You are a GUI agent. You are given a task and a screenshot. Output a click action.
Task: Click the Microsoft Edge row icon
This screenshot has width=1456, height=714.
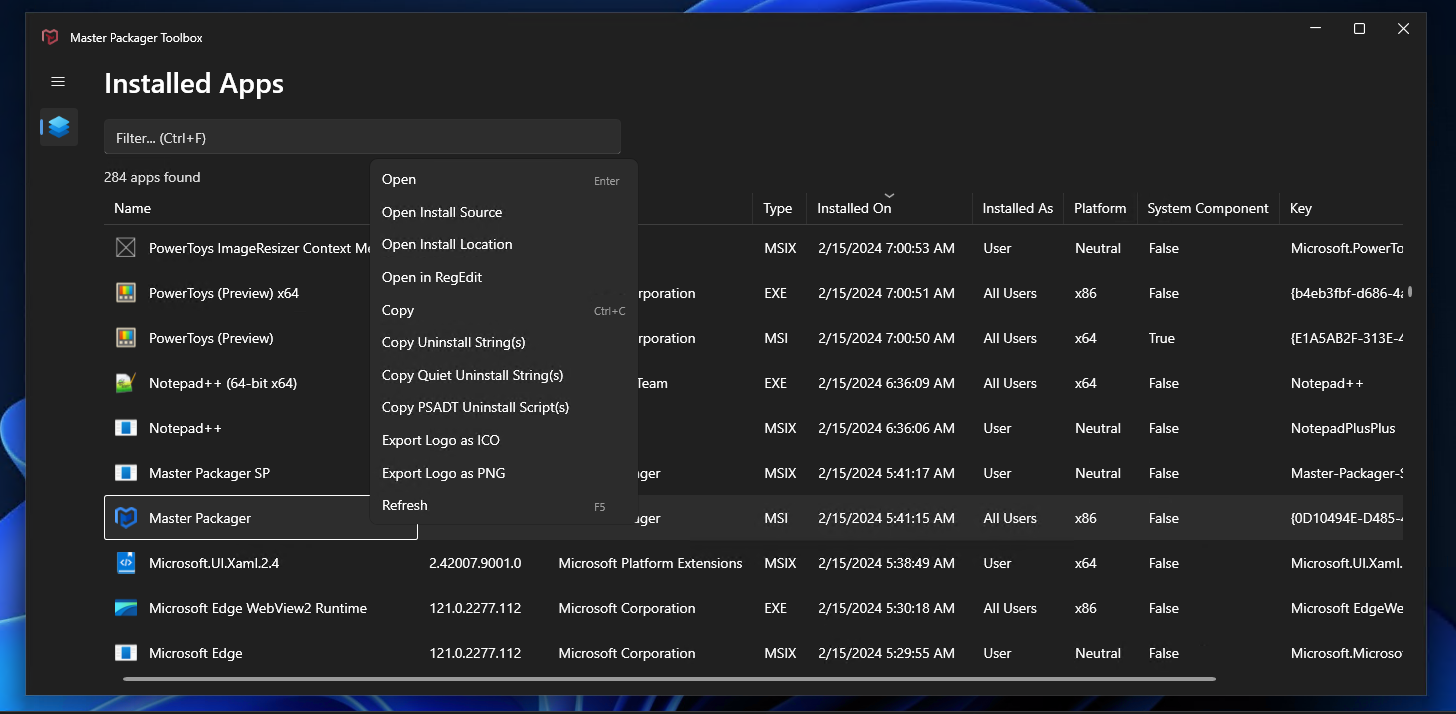(x=125, y=653)
